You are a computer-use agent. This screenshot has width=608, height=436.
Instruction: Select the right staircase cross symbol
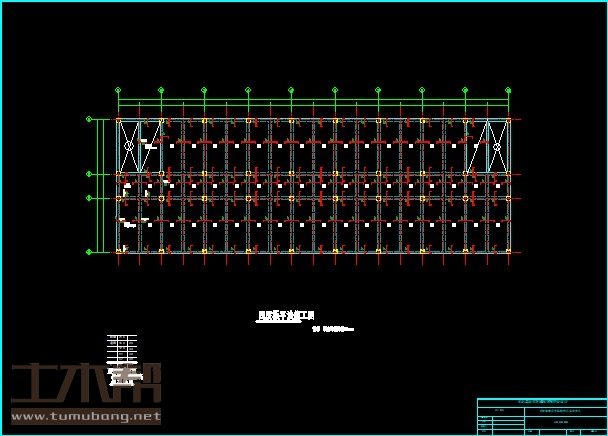coord(497,146)
